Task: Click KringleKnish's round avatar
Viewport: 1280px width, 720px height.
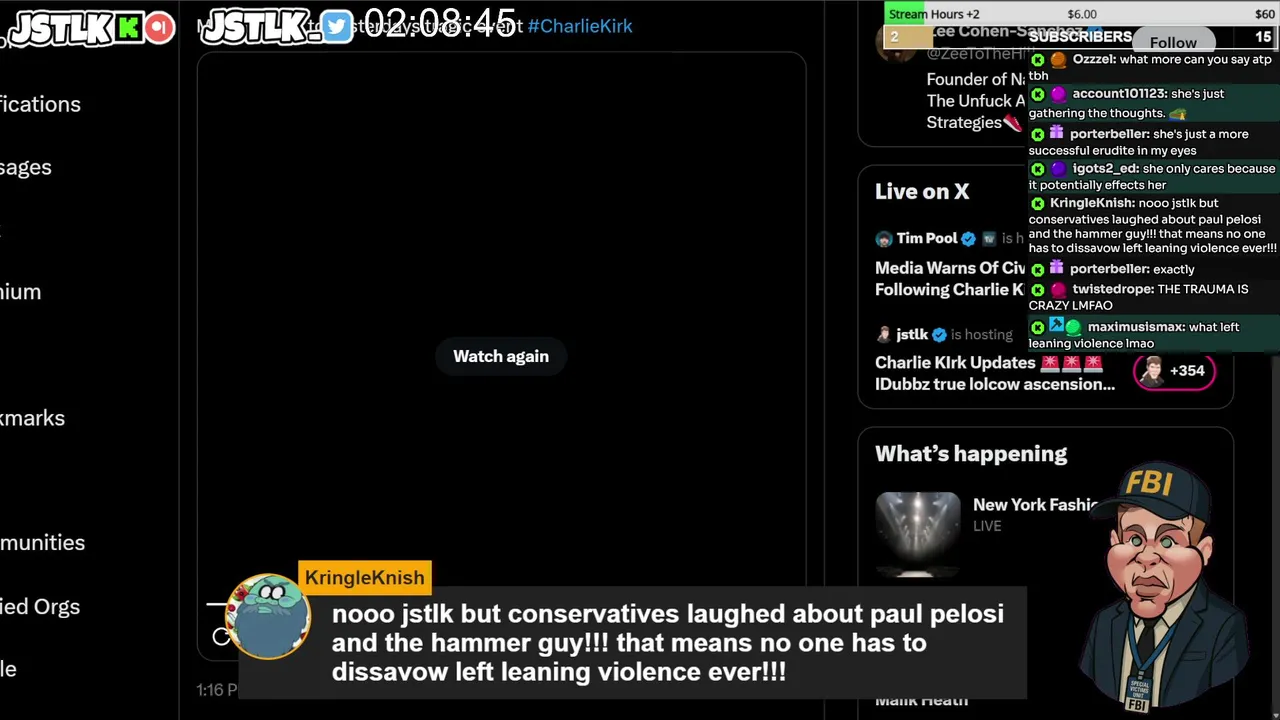Action: pos(268,617)
